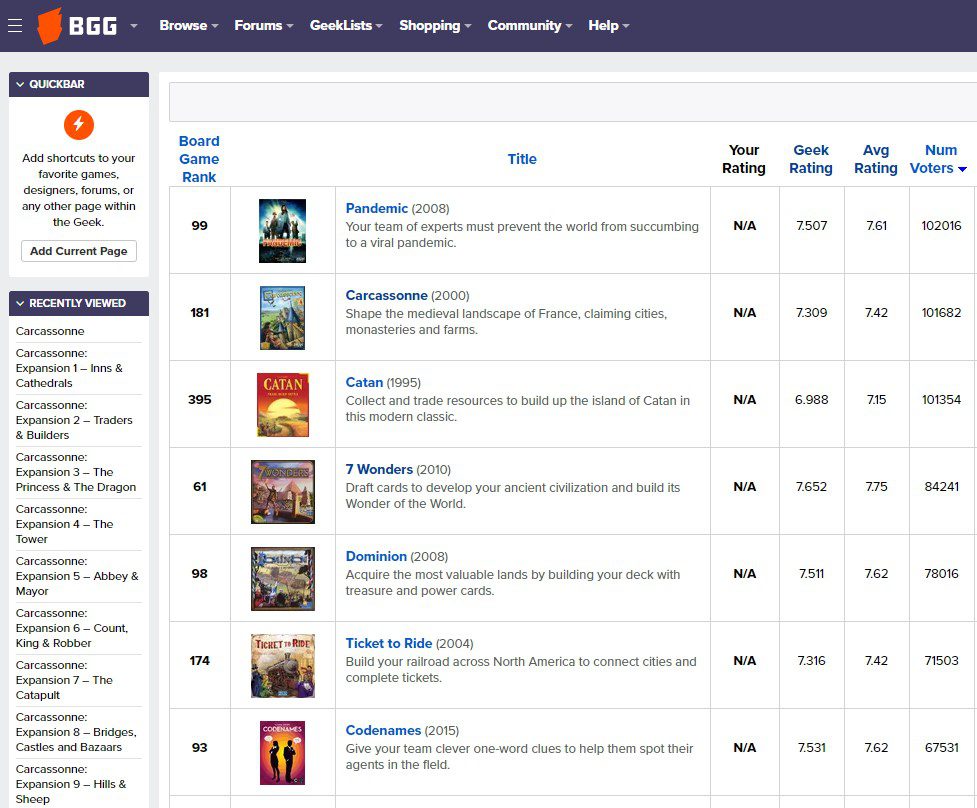Click Catan rank value 395
Screen dimensions: 977x808
(x=199, y=399)
